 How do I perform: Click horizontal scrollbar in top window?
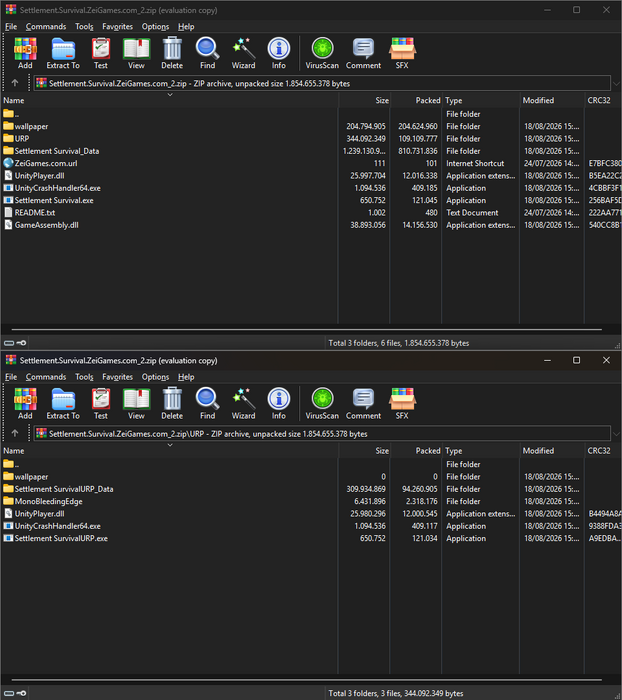point(306,329)
